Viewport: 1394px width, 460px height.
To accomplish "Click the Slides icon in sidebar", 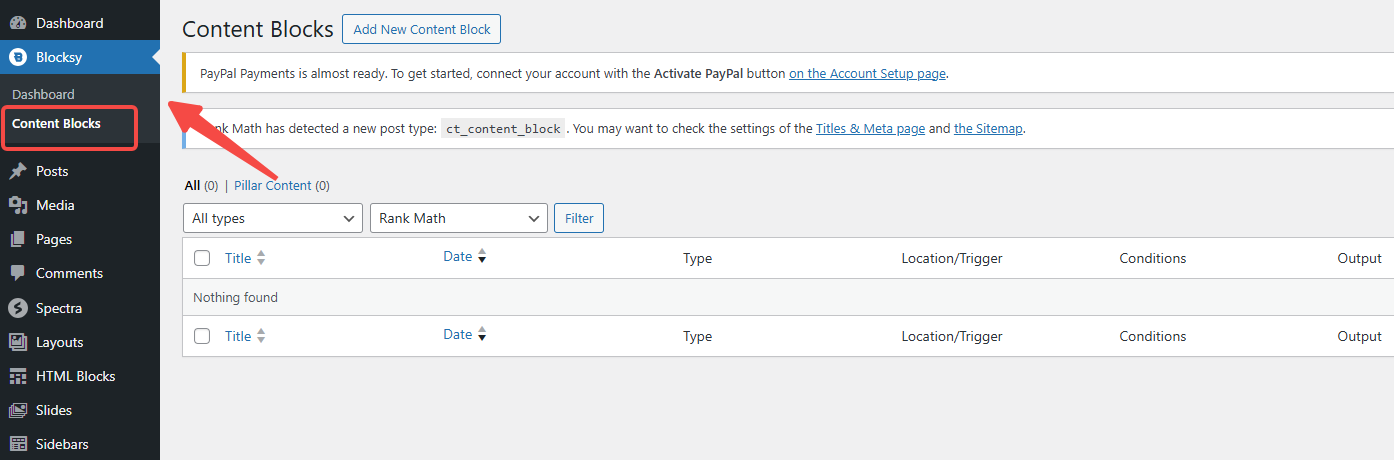I will pyautogui.click(x=18, y=411).
